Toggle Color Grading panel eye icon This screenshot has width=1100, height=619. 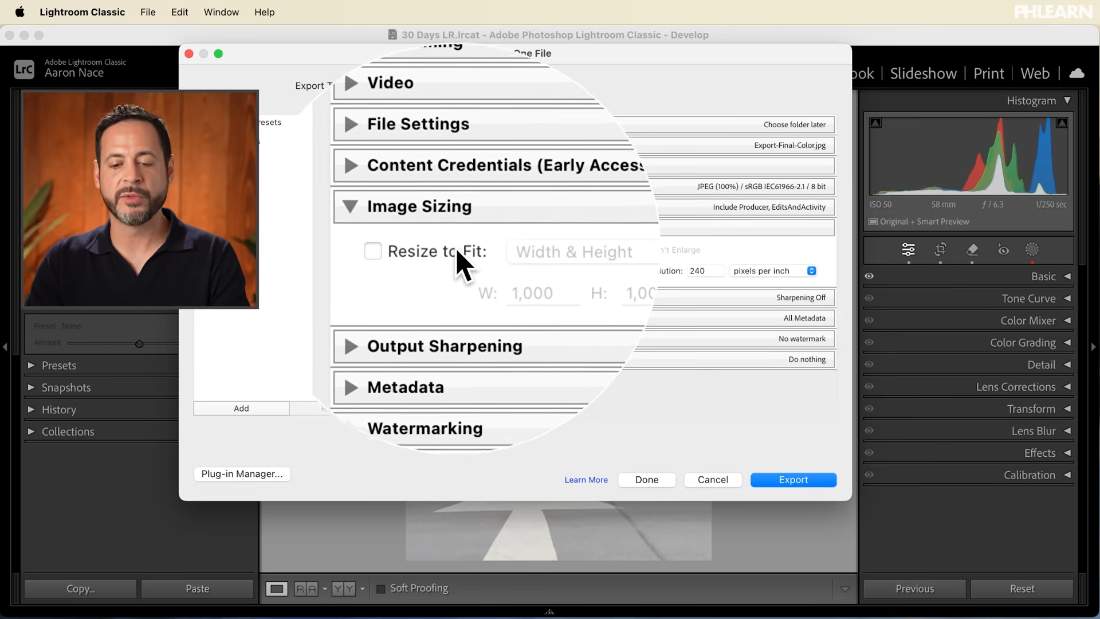point(869,342)
